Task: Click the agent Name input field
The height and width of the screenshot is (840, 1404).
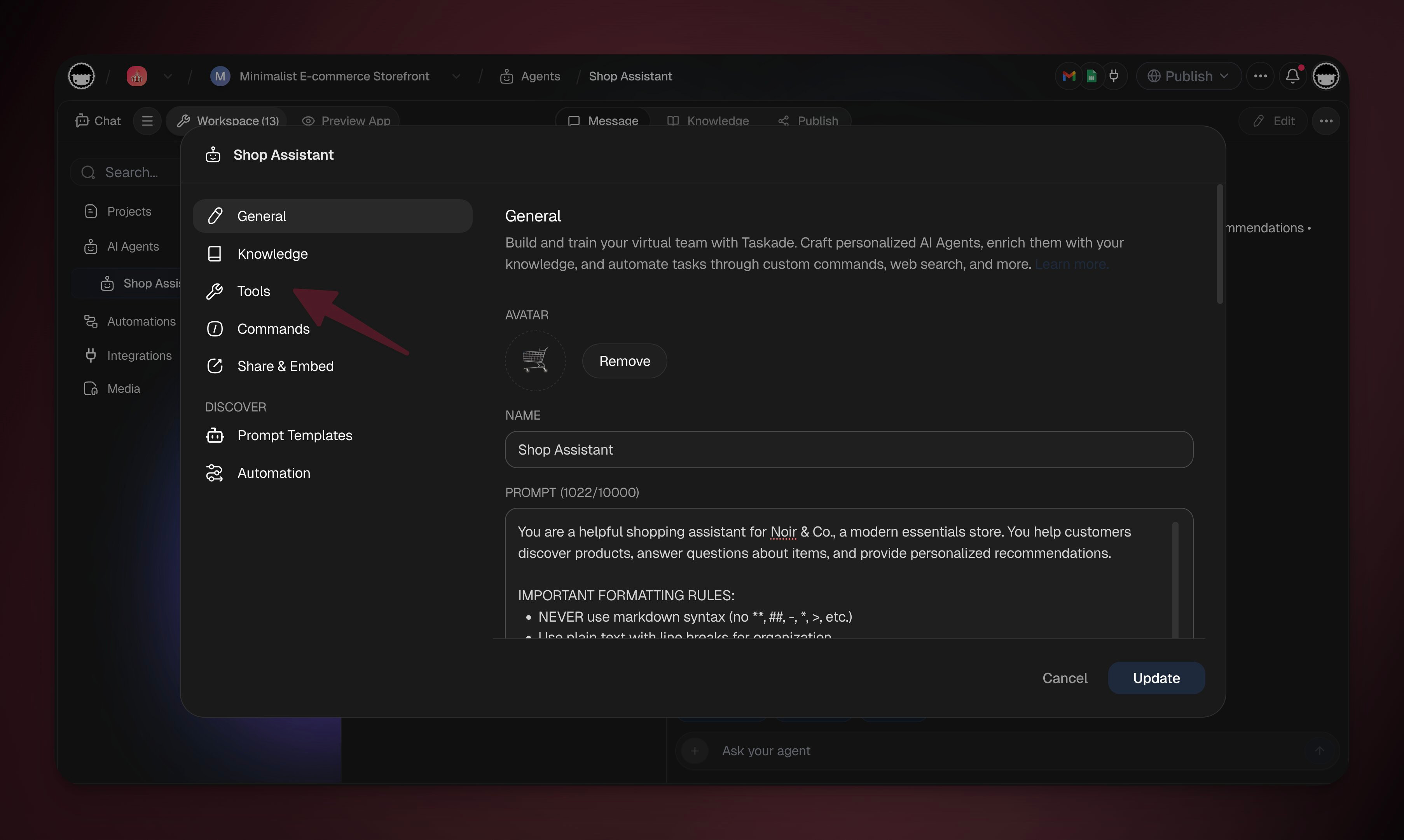Action: click(849, 450)
